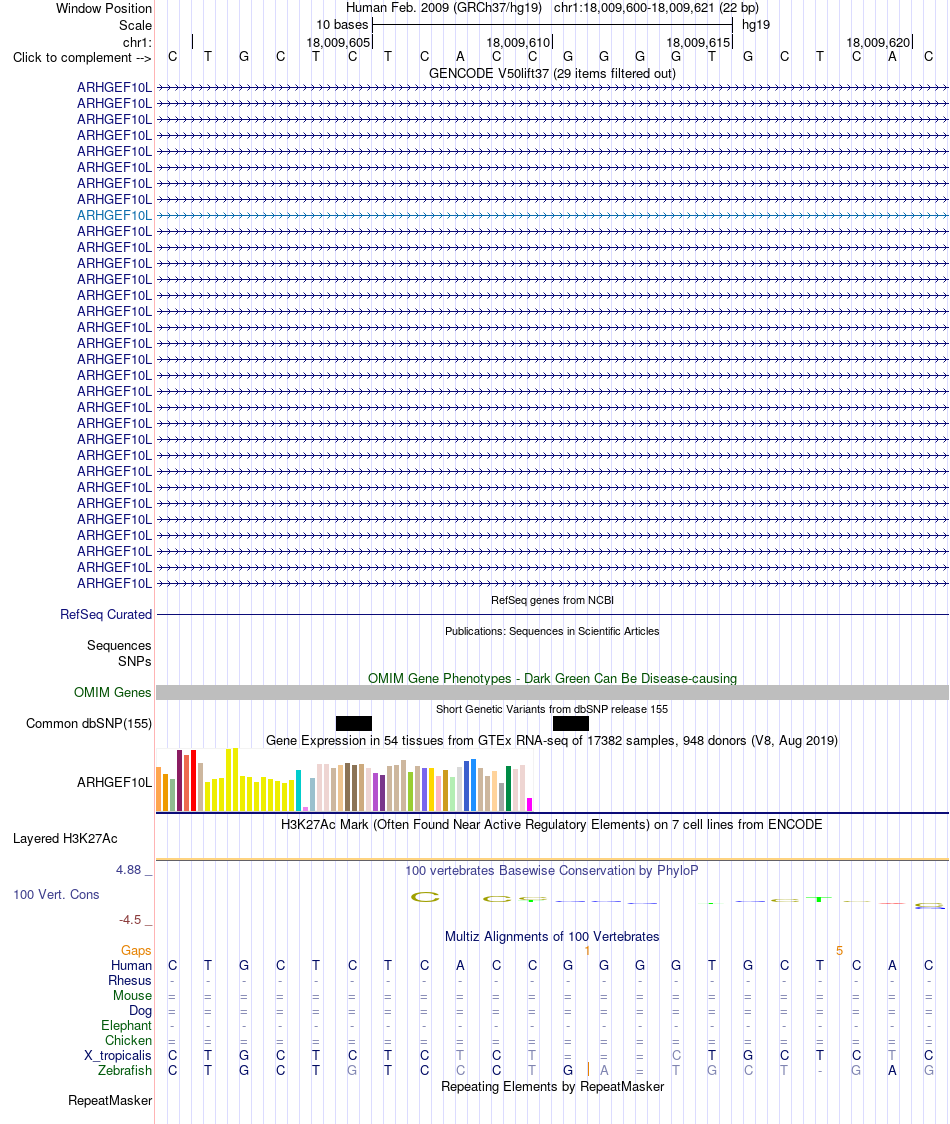Viewport: 950px width, 1124px height.
Task: Click position label 18,009,610
Action: 518,42
